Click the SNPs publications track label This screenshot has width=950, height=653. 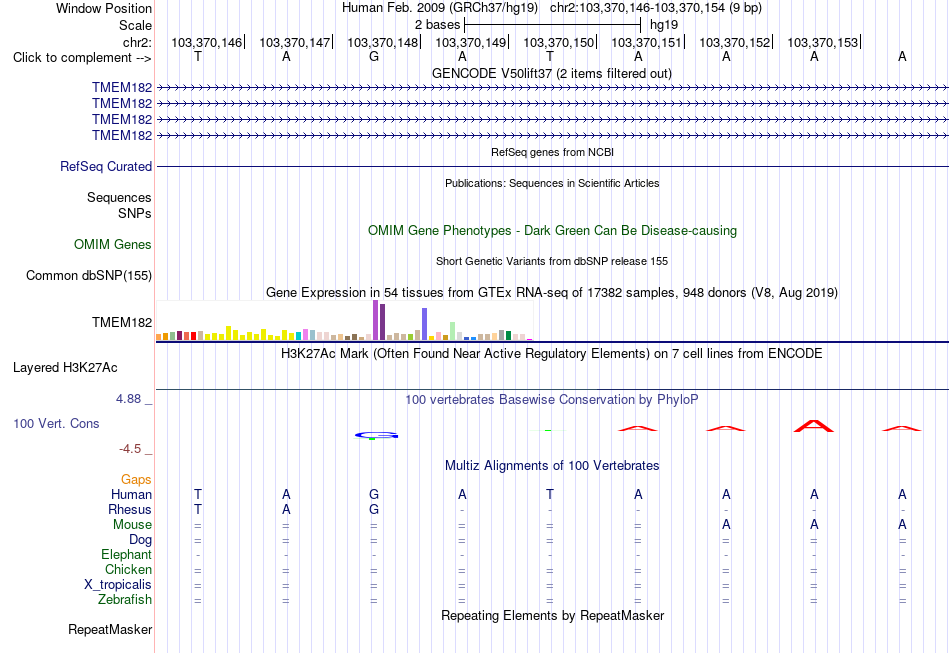[135, 213]
